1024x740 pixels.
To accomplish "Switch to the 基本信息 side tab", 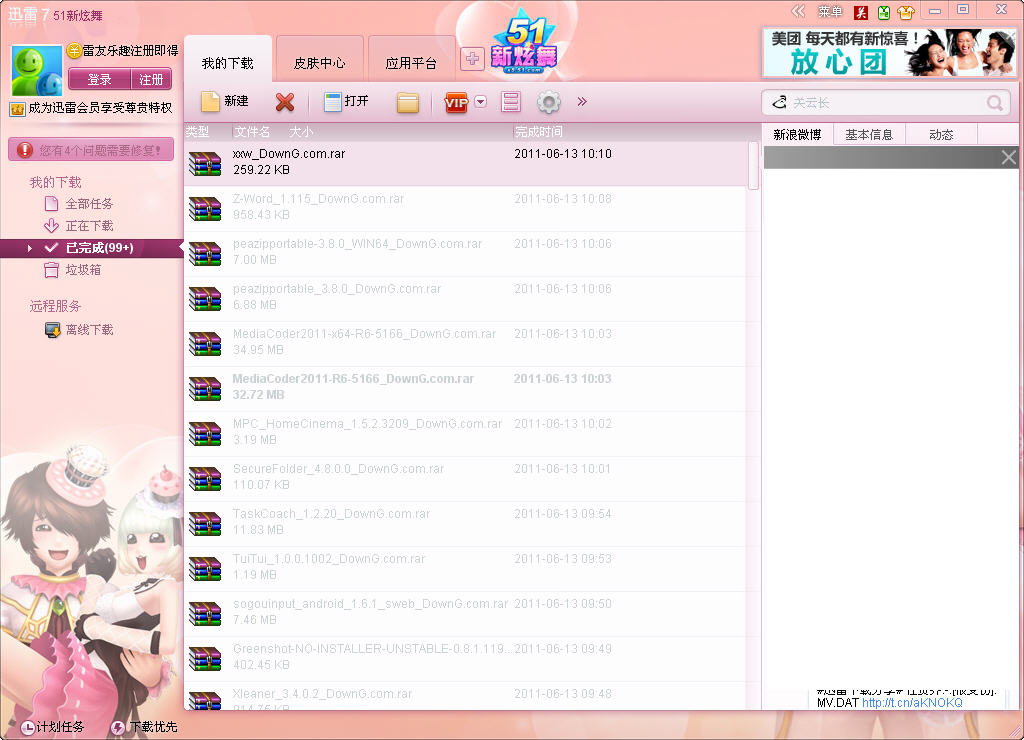I will pos(869,135).
